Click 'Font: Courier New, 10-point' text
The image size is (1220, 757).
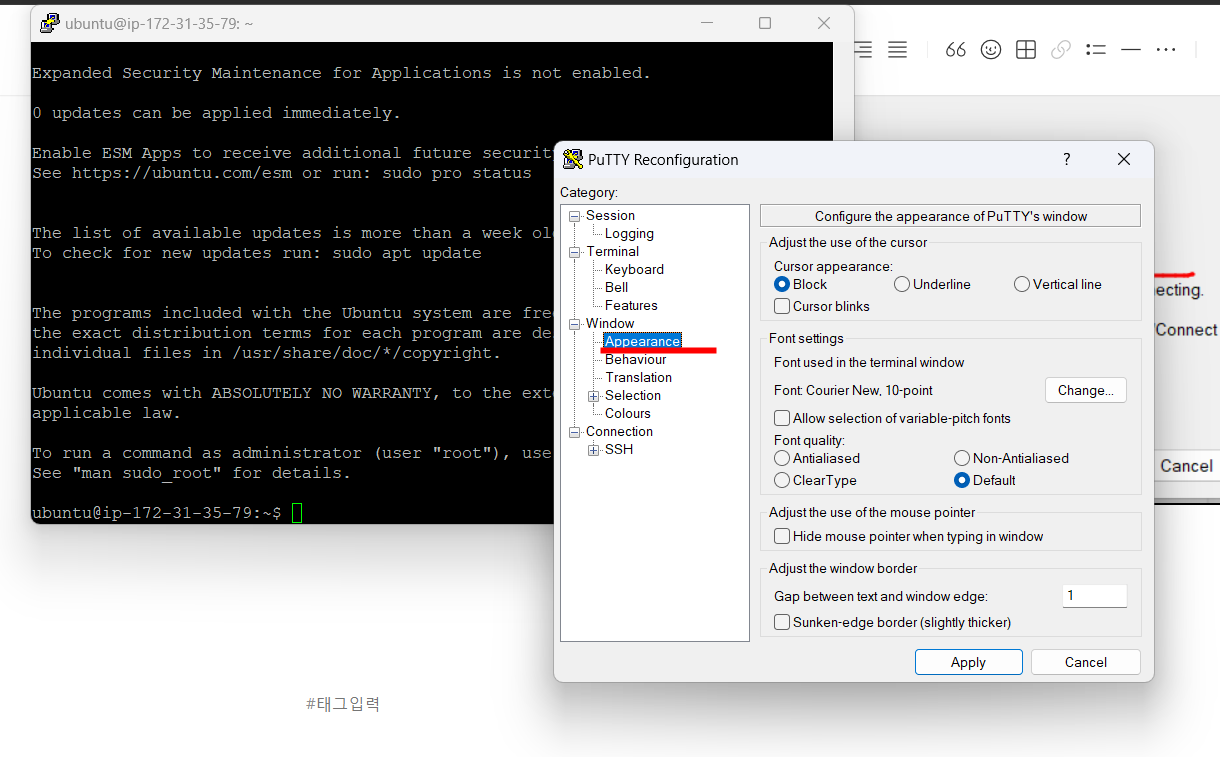pos(853,390)
